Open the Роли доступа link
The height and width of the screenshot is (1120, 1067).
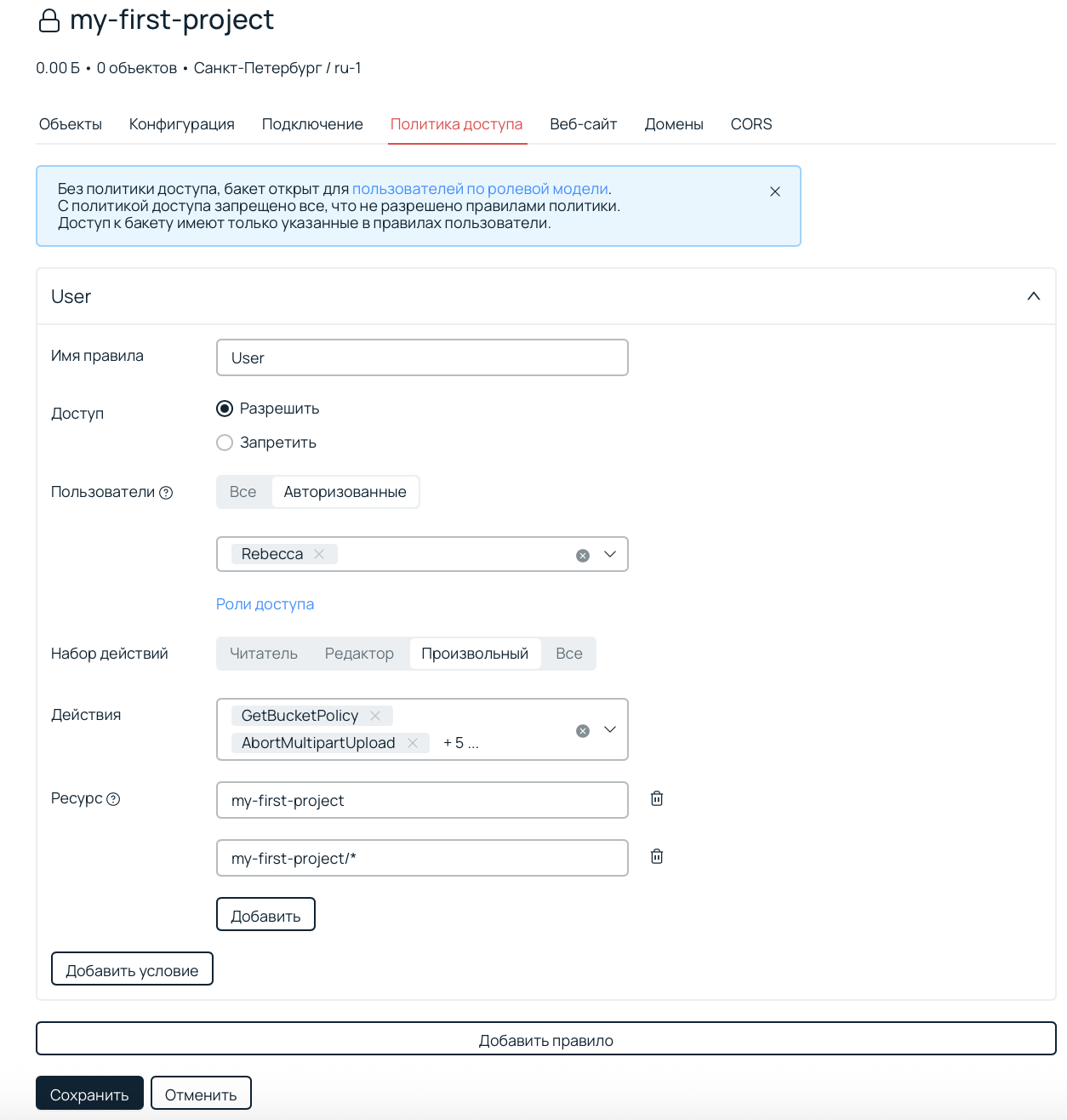point(265,604)
